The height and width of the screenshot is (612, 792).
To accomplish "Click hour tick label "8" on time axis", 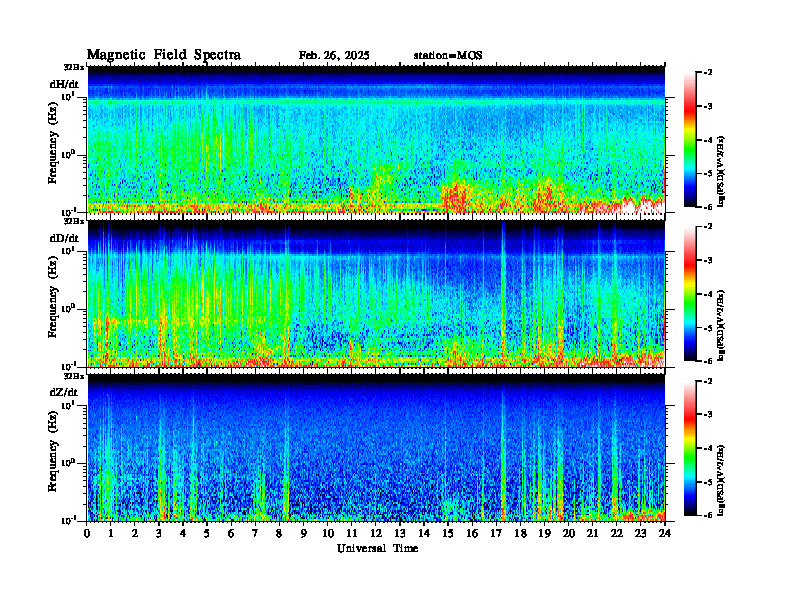I will coord(279,534).
